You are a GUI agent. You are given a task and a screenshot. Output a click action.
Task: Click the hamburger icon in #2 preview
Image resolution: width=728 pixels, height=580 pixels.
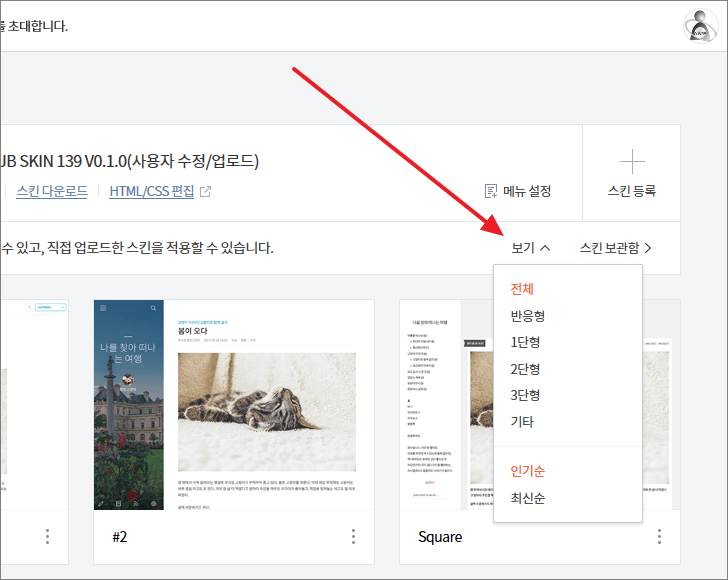click(x=104, y=308)
